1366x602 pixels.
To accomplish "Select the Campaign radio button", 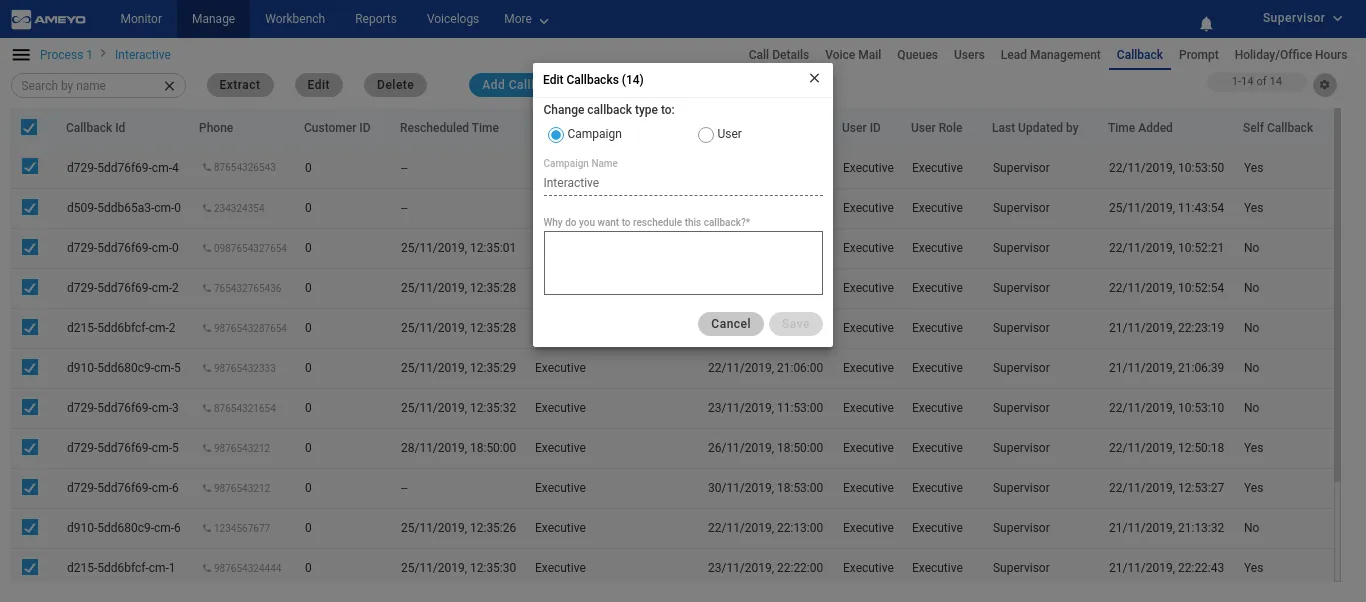I will click(x=556, y=135).
